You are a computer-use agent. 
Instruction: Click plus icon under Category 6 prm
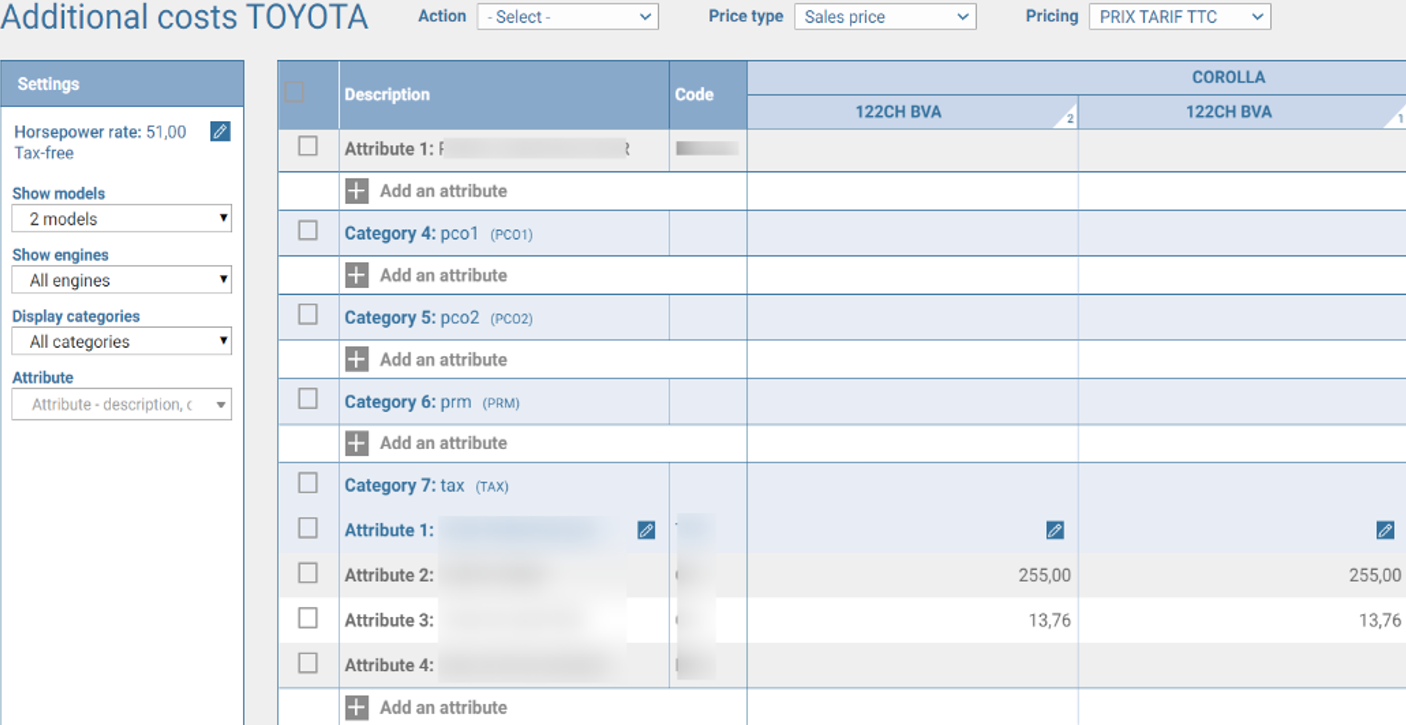357,443
